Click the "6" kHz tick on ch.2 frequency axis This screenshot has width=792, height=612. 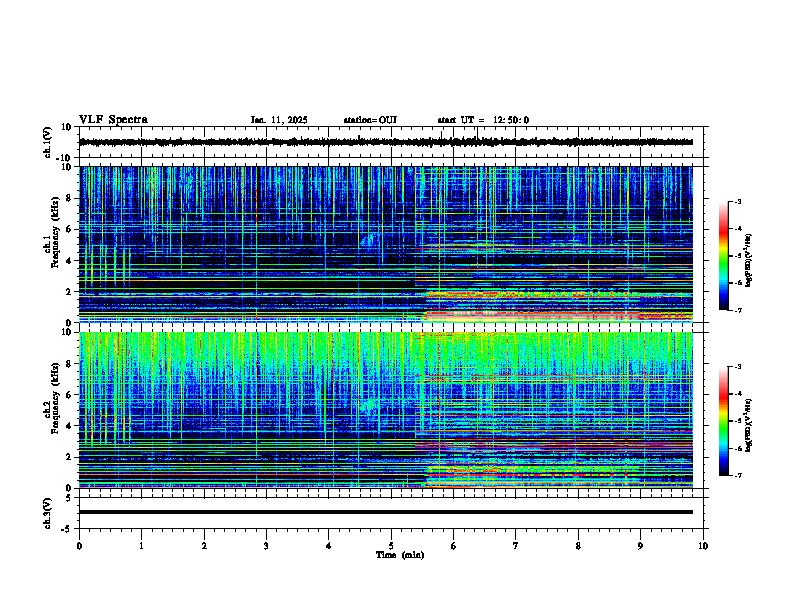pyautogui.click(x=70, y=395)
